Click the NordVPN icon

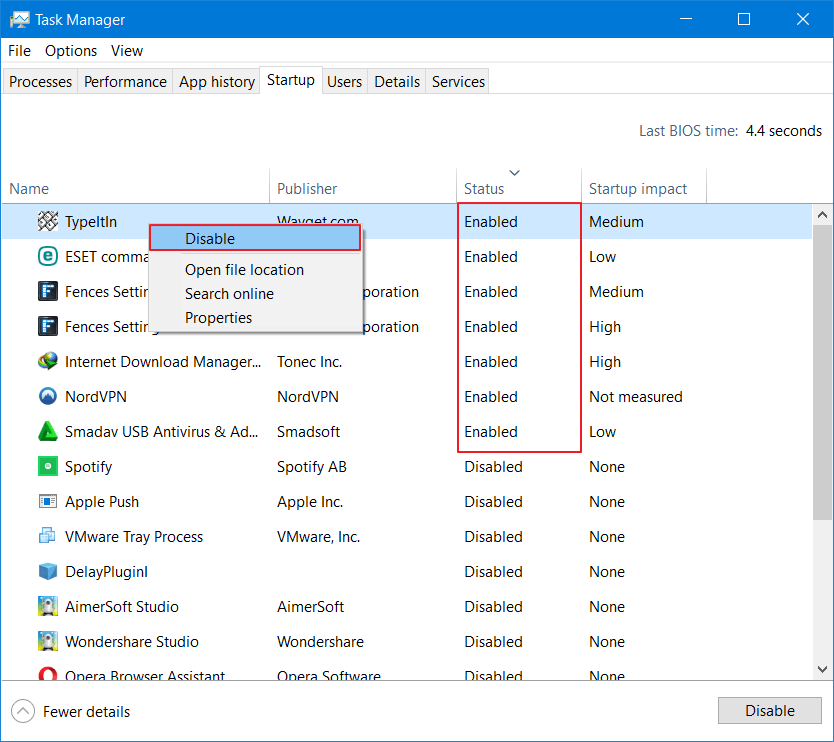(x=48, y=397)
